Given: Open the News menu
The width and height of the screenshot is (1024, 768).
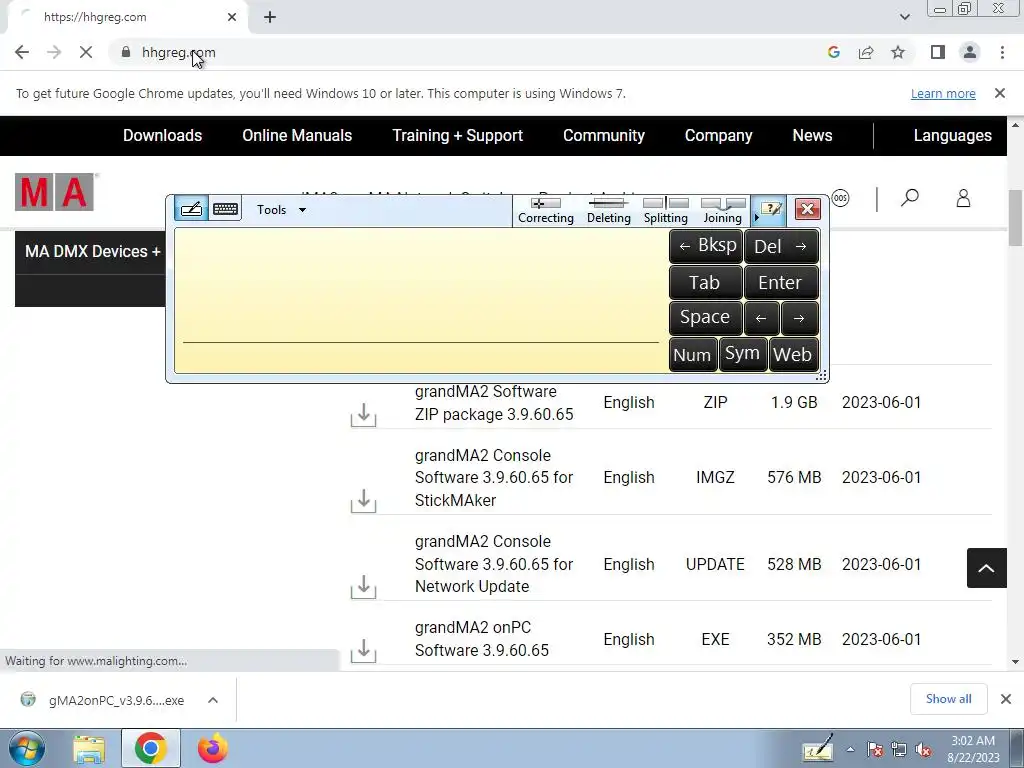Looking at the screenshot, I should tap(812, 135).
